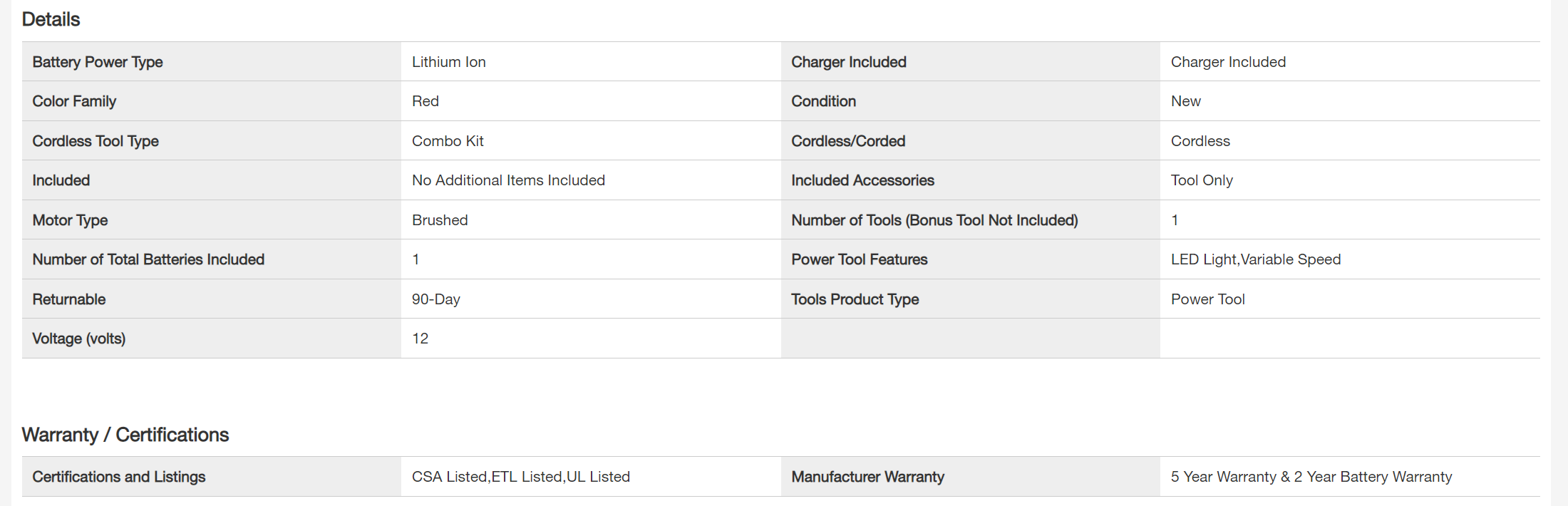The image size is (1568, 506).
Task: Click the Voltage (volts) label
Action: pyautogui.click(x=79, y=339)
